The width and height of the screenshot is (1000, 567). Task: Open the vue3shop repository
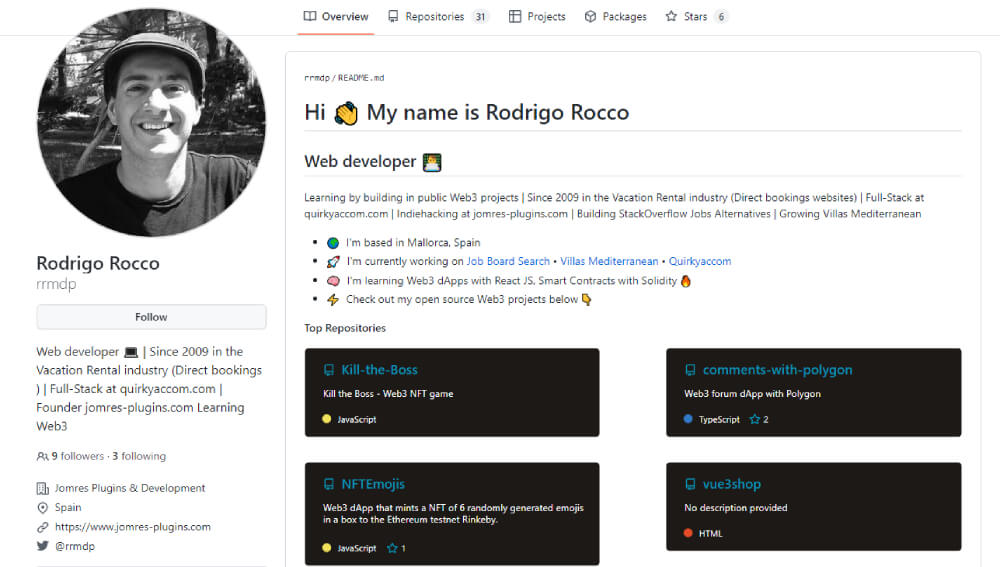pos(732,484)
